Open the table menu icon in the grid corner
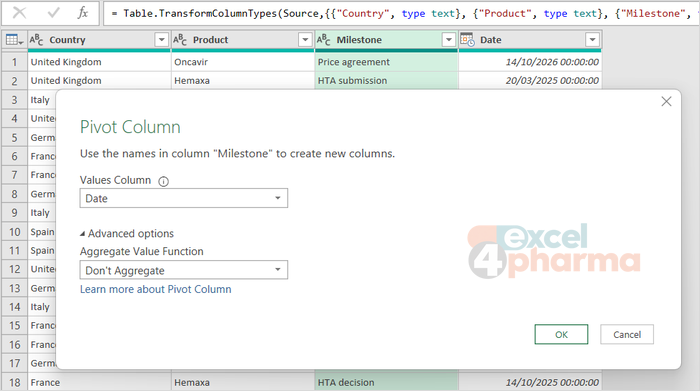 coord(14,40)
